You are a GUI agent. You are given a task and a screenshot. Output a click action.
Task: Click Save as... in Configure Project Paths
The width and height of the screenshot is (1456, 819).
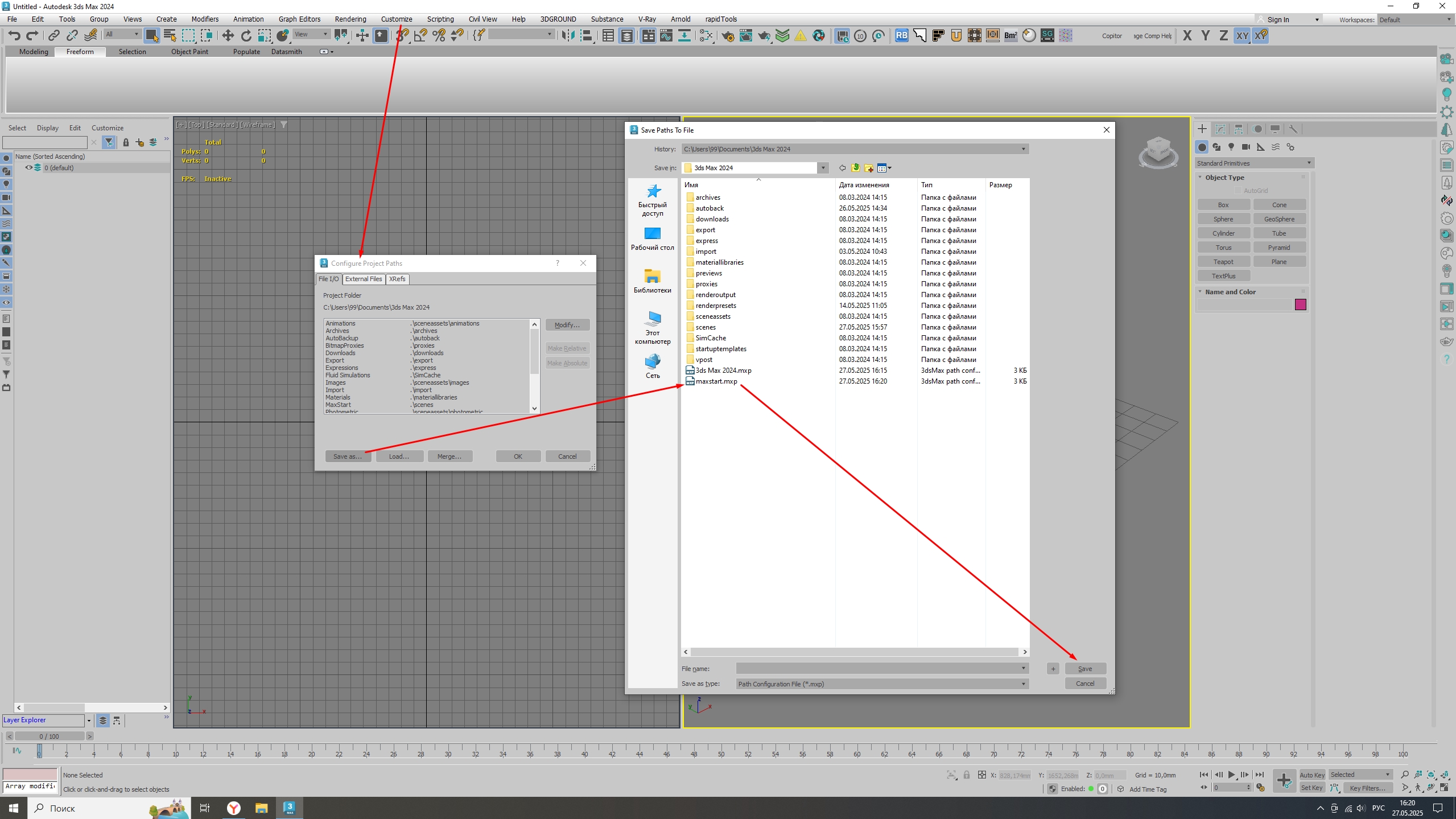347,456
